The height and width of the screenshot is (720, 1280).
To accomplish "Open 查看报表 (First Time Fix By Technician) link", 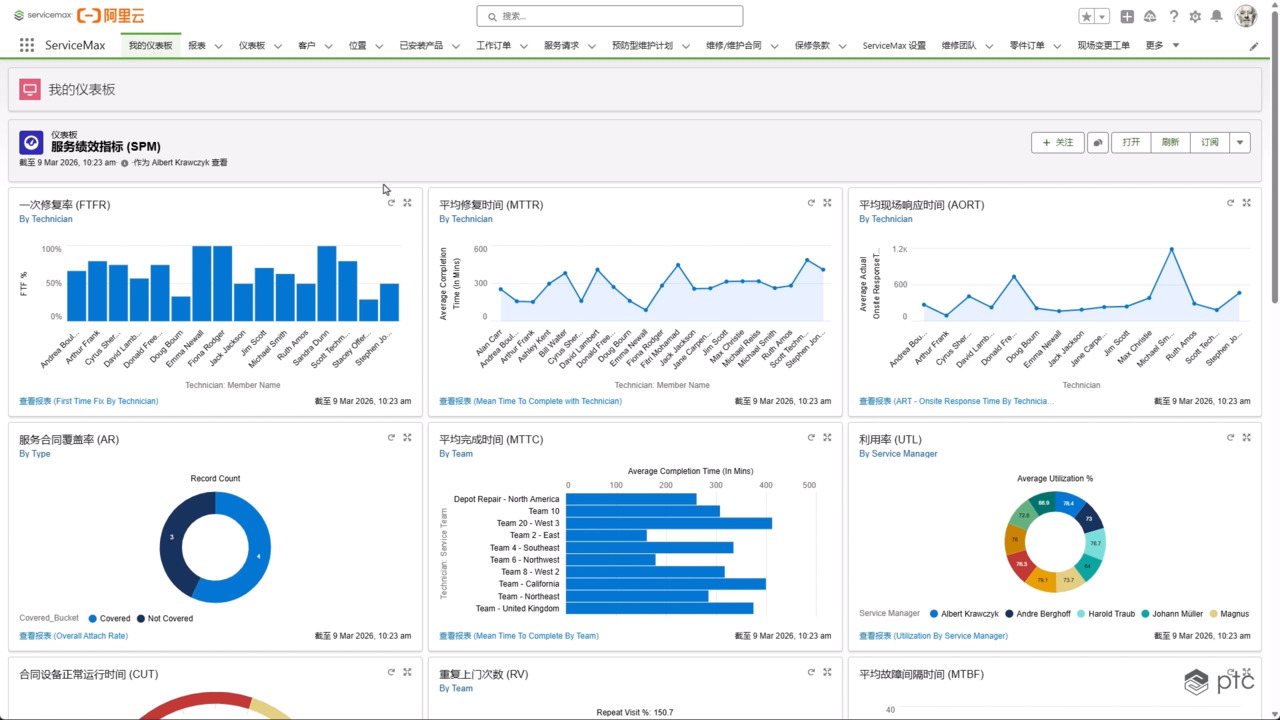I will point(89,401).
